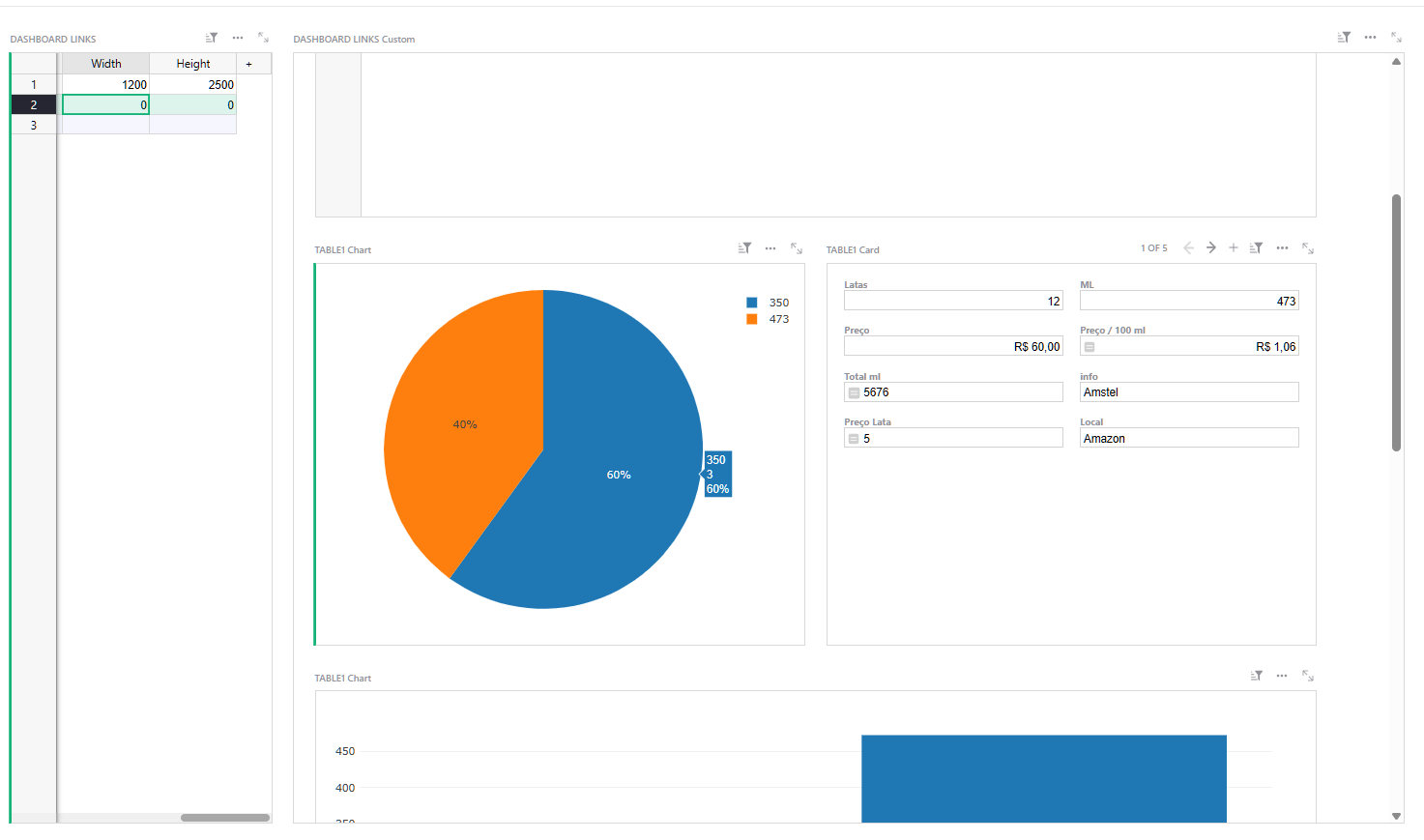Add a new card record with plus
This screenshot has height=840, width=1424.
[x=1234, y=248]
